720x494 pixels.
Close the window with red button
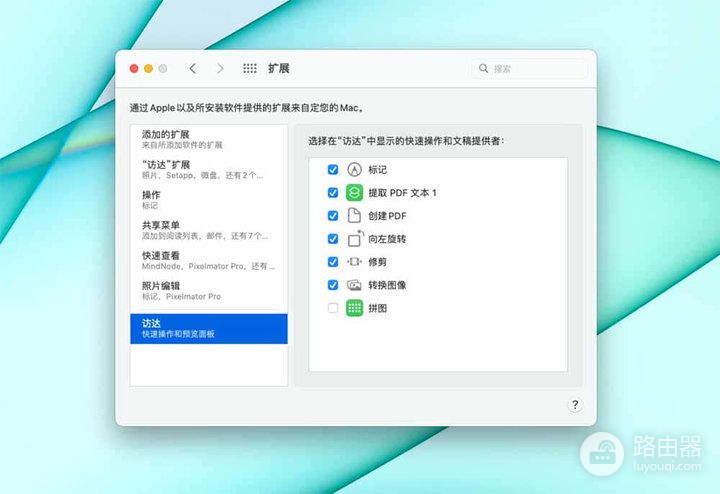(134, 68)
